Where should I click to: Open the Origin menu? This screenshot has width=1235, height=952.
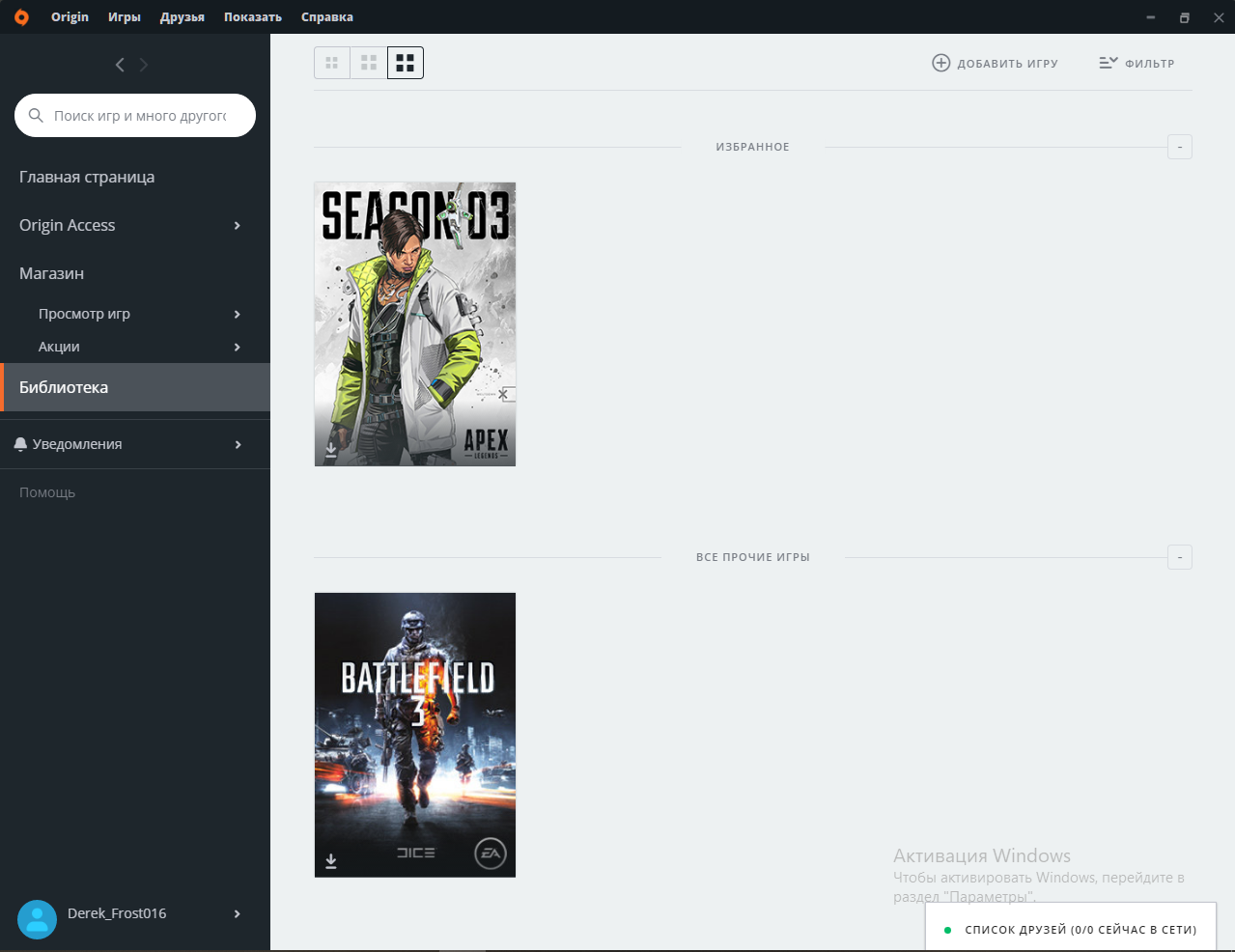pos(70,17)
